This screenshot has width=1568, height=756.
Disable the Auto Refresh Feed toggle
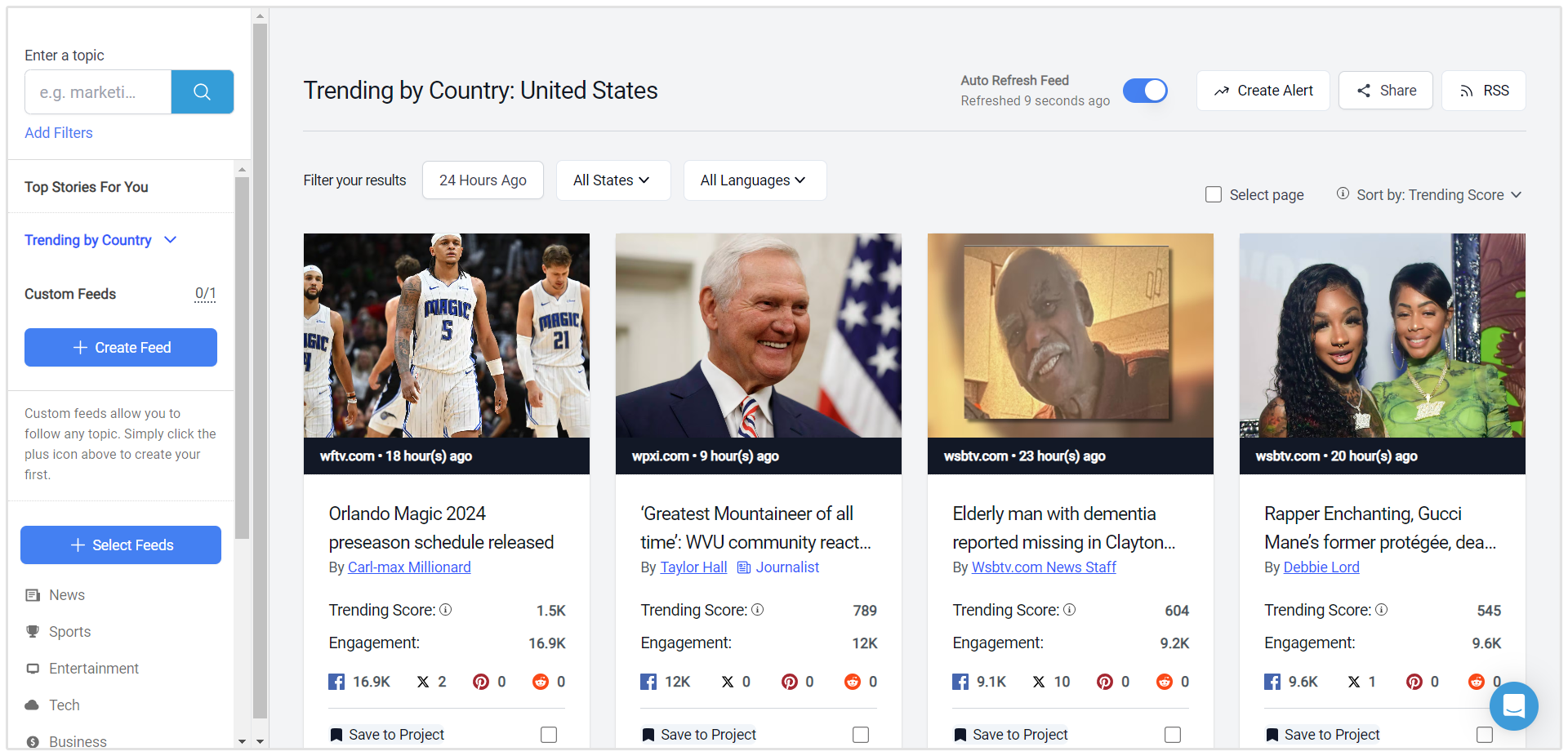pyautogui.click(x=1145, y=91)
